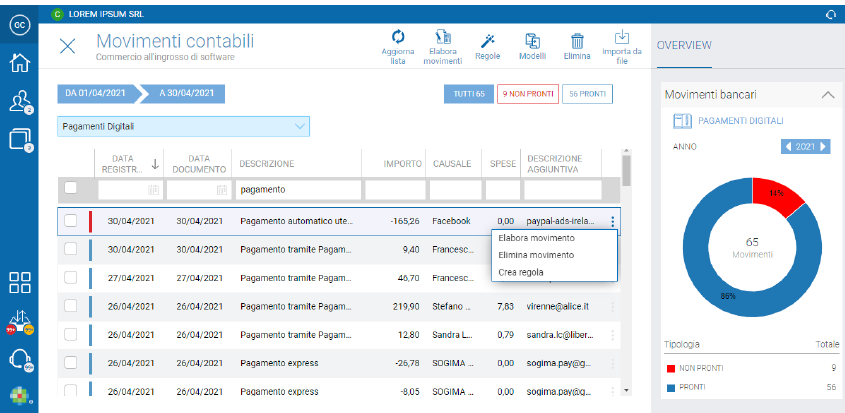The image size is (845, 413).
Task: Click the green C company badge
Action: (57, 15)
